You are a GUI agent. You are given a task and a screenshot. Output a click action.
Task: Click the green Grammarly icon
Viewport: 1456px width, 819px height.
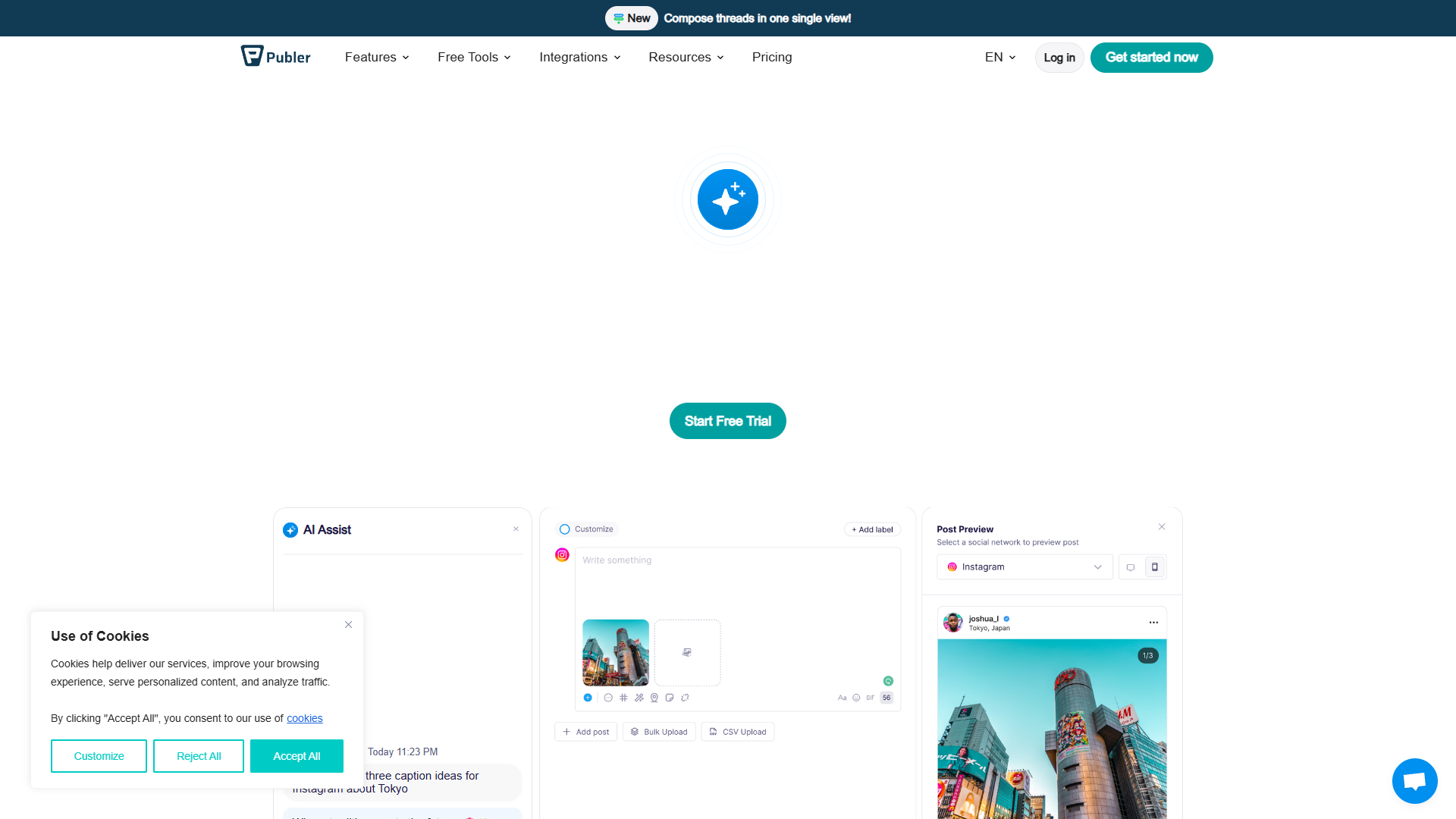pyautogui.click(x=888, y=681)
